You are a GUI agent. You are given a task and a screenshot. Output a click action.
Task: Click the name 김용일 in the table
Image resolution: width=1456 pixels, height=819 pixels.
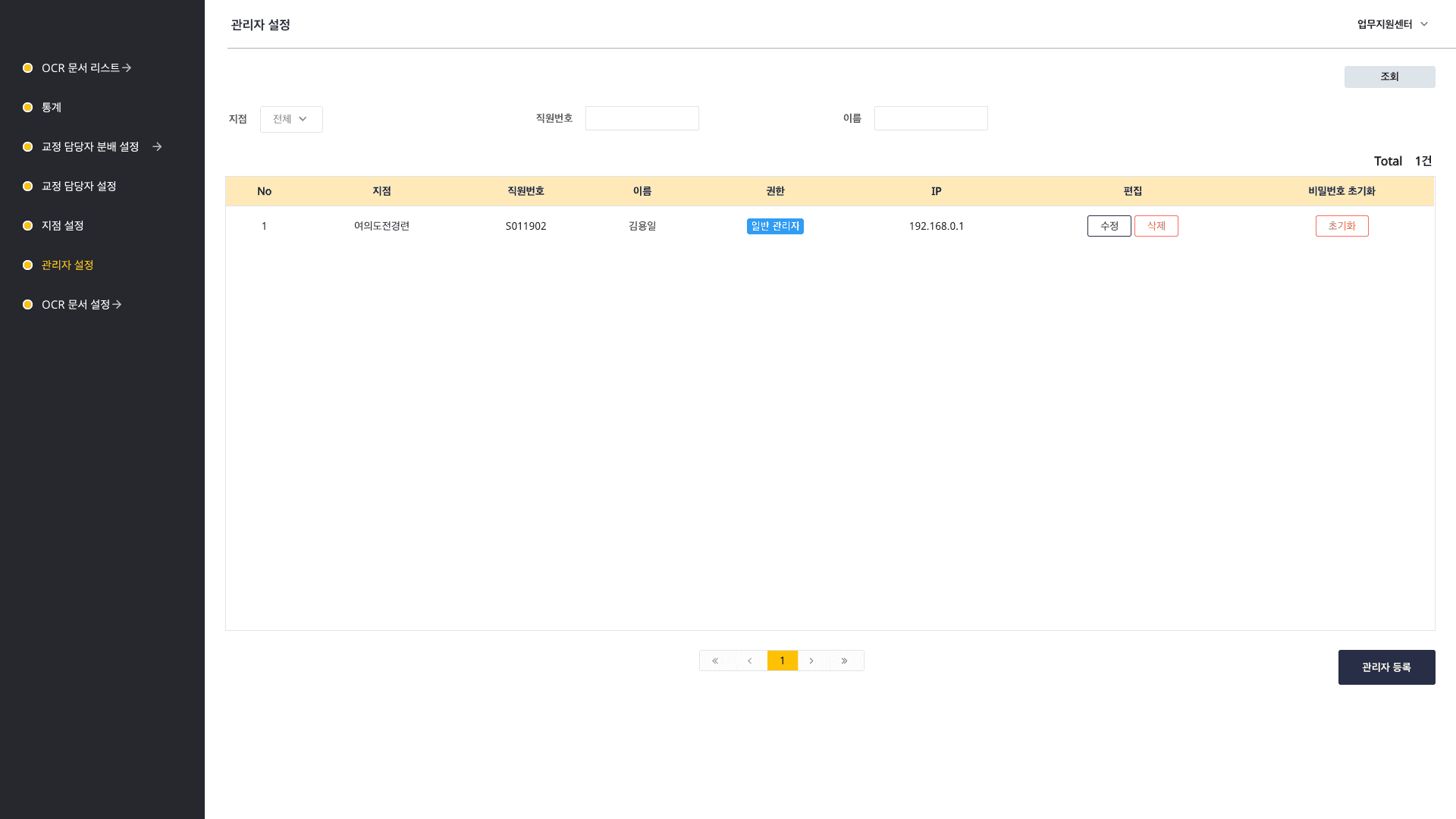[x=642, y=226]
